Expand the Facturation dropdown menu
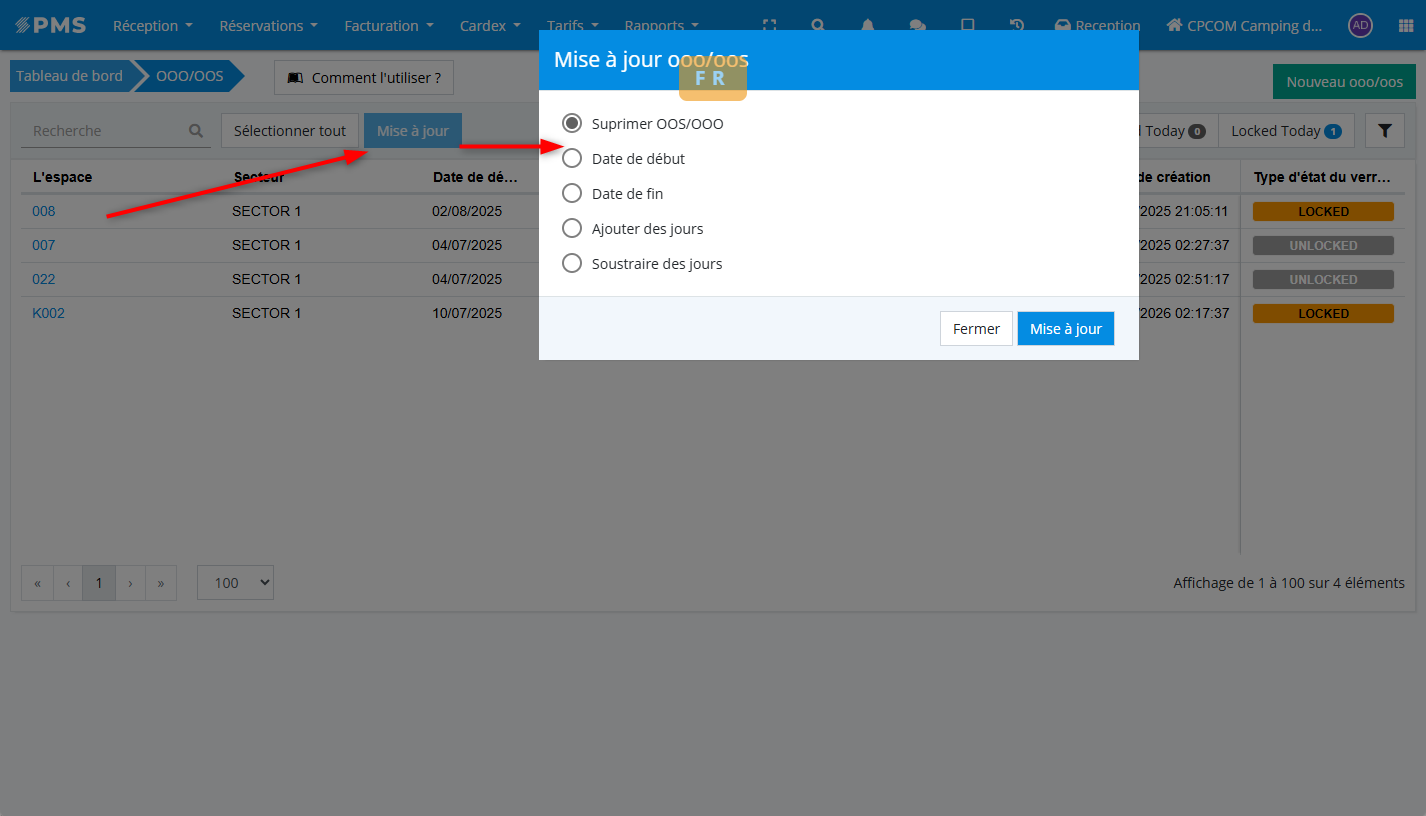 pos(389,26)
